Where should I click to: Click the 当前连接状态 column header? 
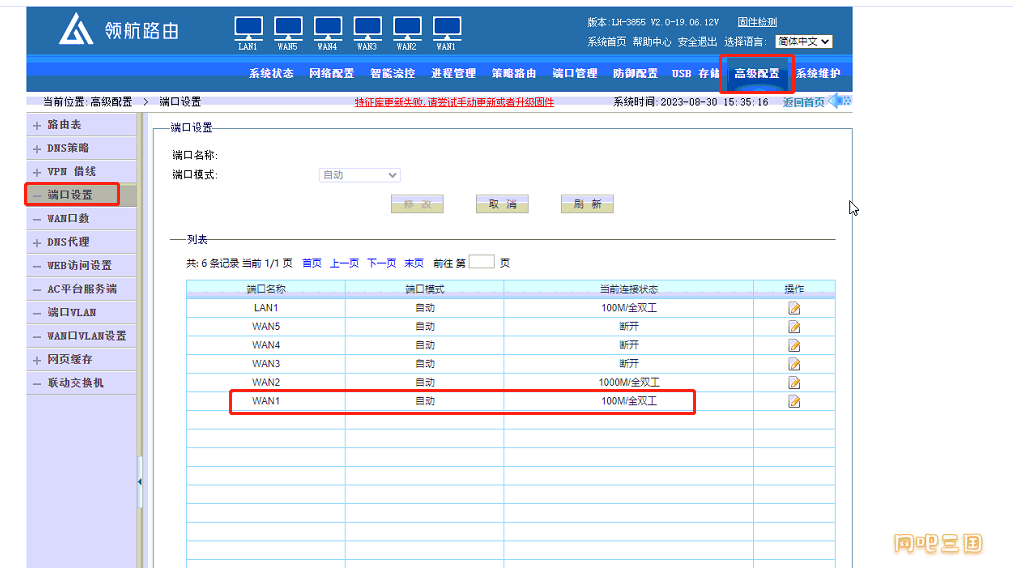[629, 289]
